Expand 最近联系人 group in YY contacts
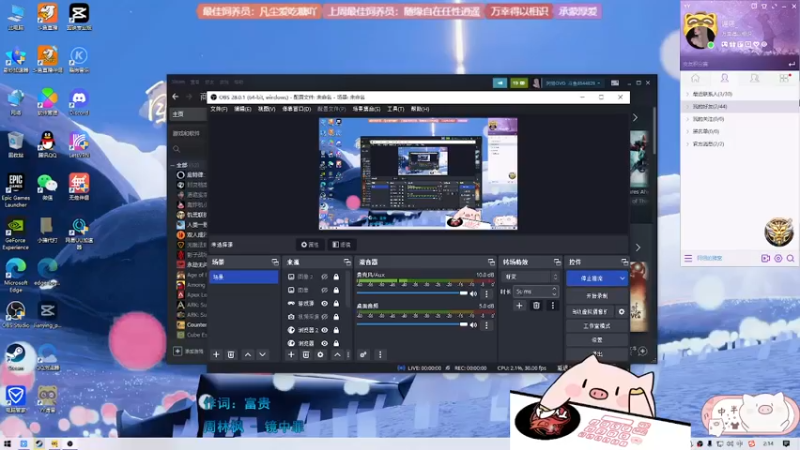Image resolution: width=800 pixels, height=450 pixels. click(x=688, y=94)
